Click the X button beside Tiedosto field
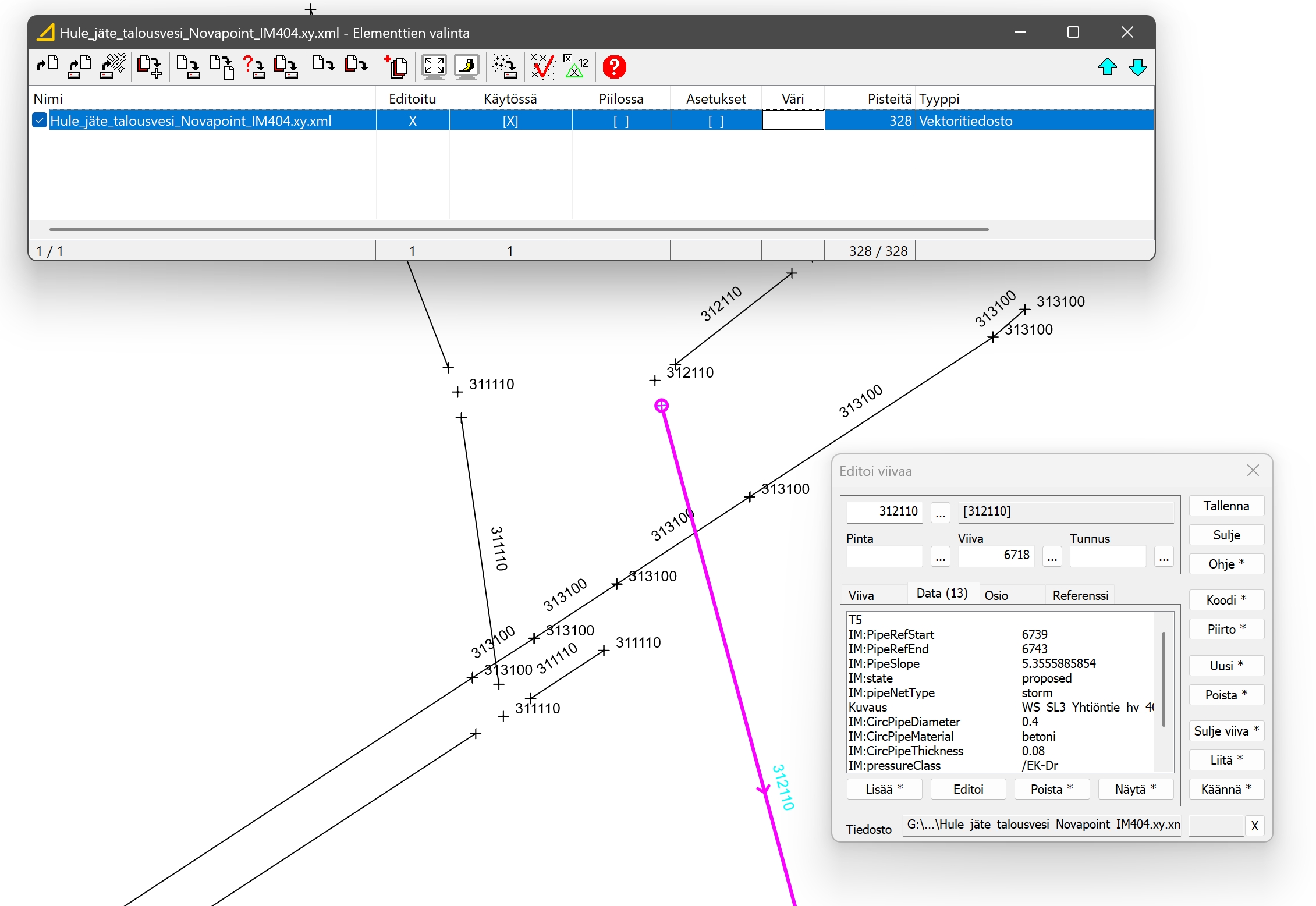 point(1254,826)
